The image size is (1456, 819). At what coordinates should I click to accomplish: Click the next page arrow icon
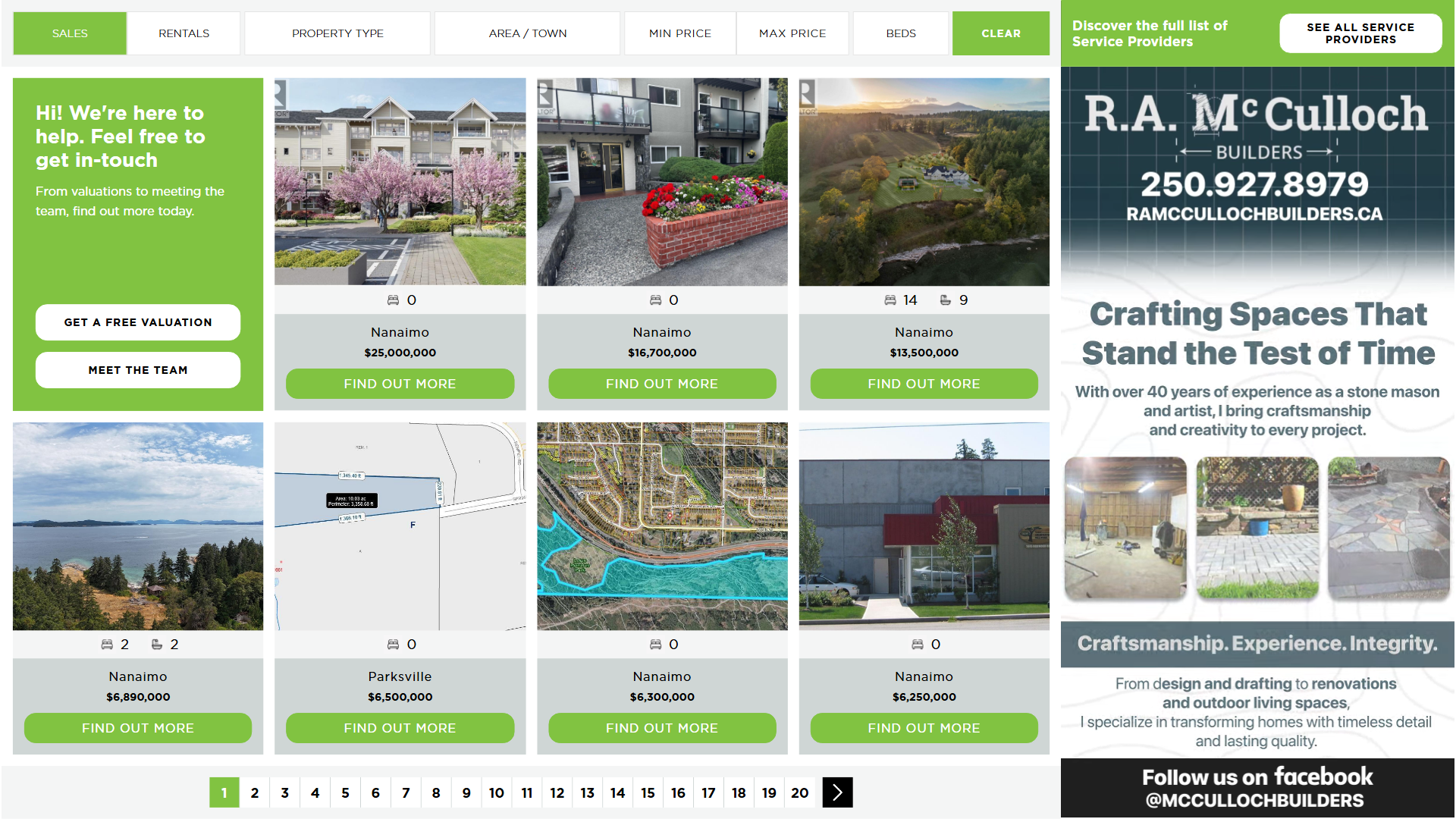837,792
